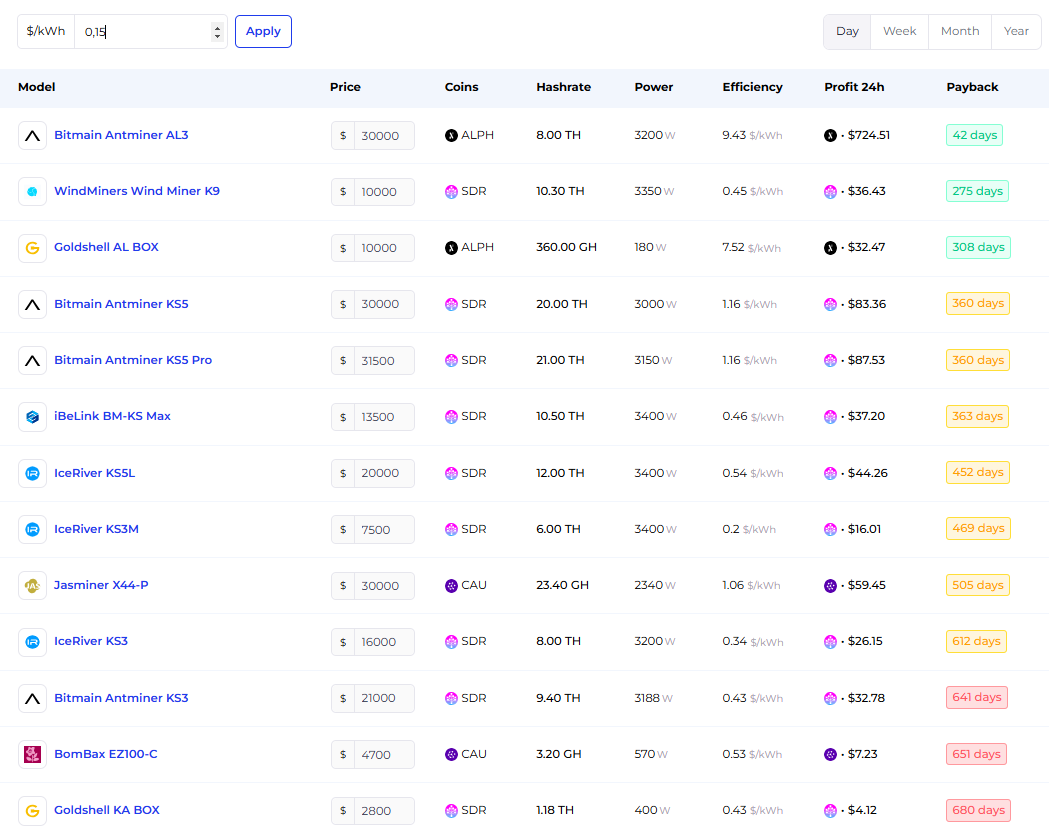This screenshot has height=835, width=1049.
Task: Decrease the $/kWh value with the down stepper
Action: 217,36
